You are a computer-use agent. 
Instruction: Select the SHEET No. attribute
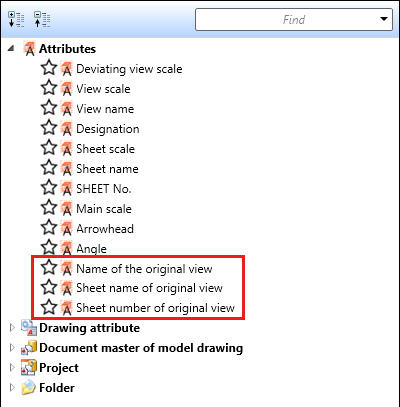104,189
